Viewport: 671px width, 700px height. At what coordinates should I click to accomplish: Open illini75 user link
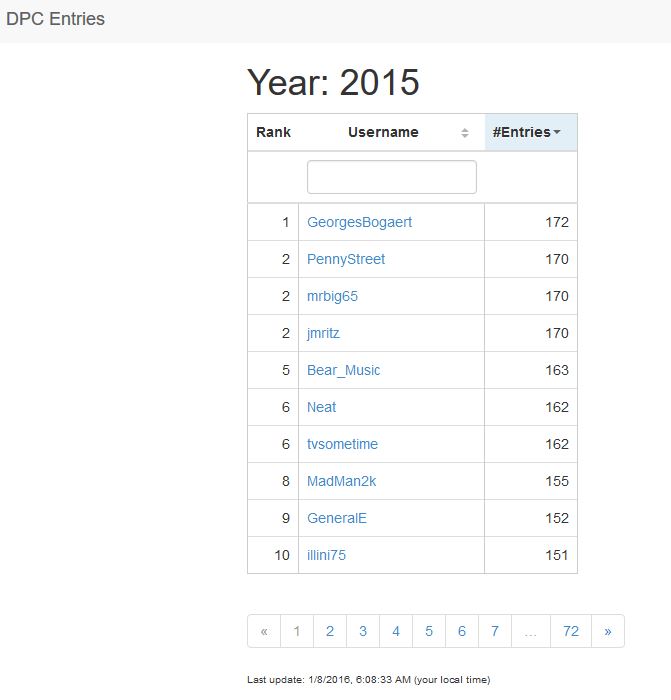coord(326,555)
